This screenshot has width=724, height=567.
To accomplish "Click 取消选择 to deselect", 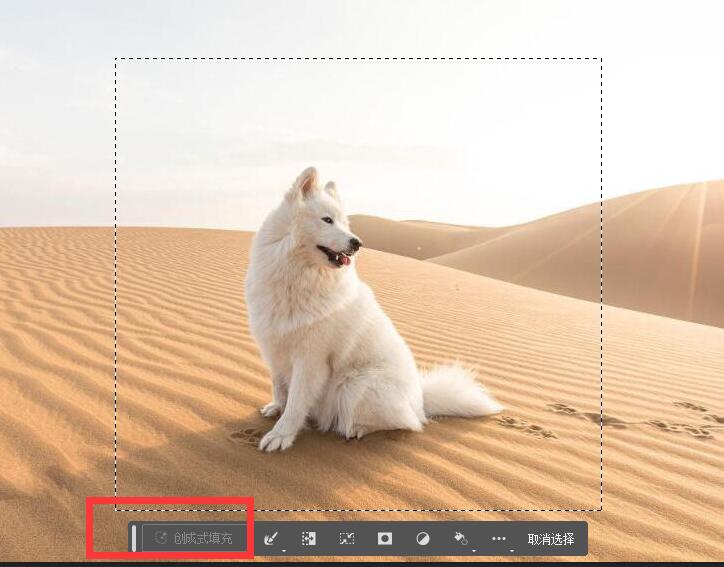I will pyautogui.click(x=551, y=539).
